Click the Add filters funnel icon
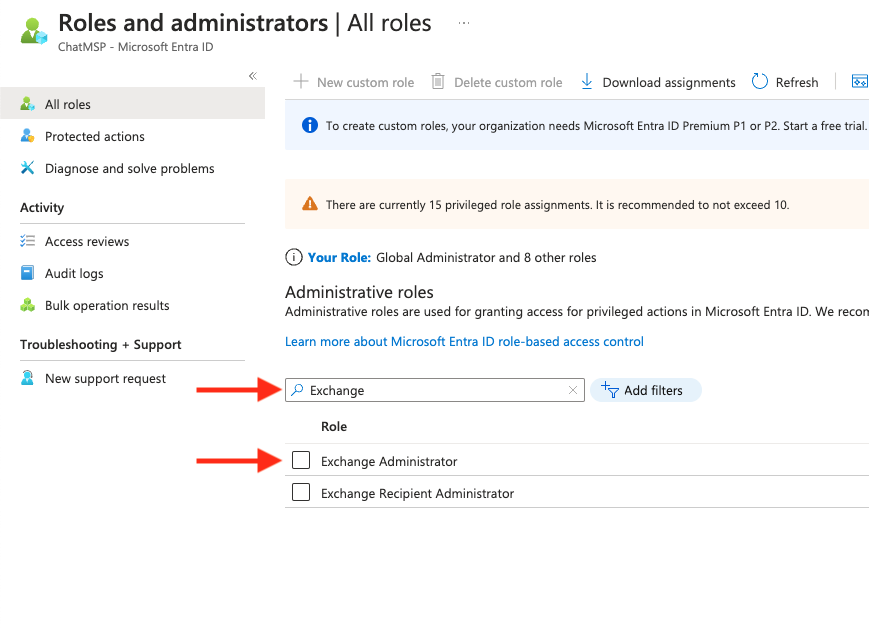Screen dimensions: 869x628 (610, 390)
